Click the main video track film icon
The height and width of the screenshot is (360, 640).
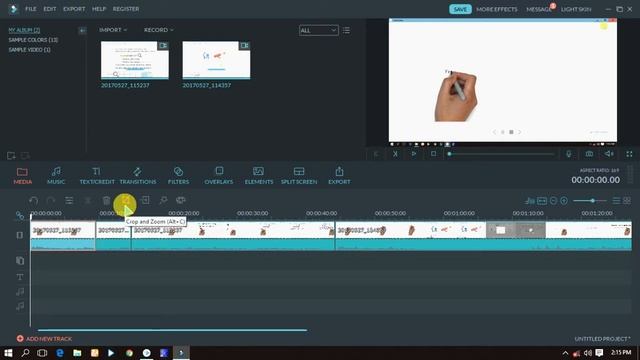[20, 235]
